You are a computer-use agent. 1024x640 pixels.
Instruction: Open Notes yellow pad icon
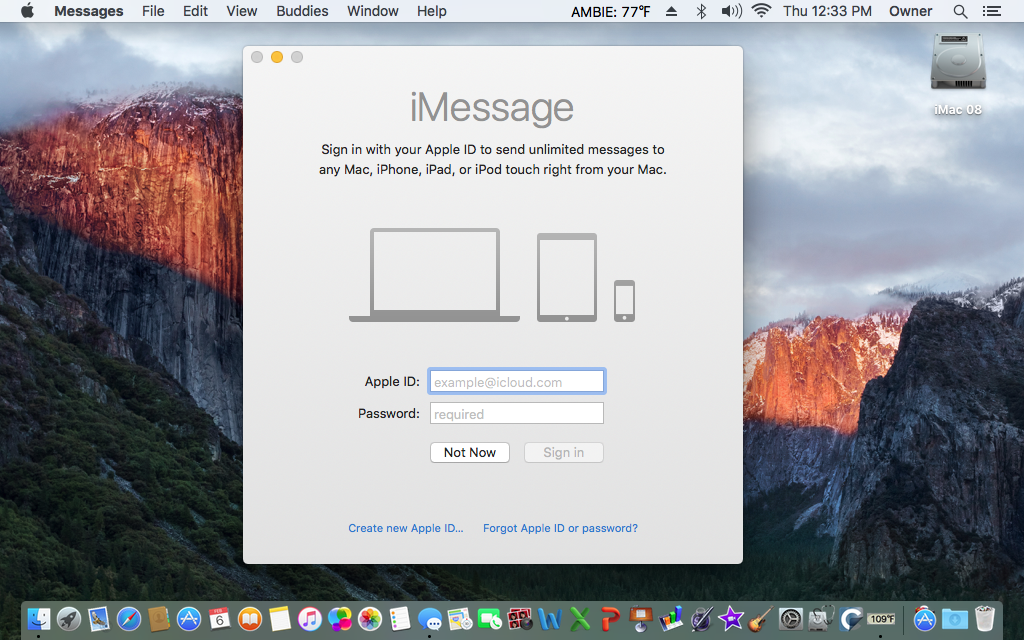point(280,618)
